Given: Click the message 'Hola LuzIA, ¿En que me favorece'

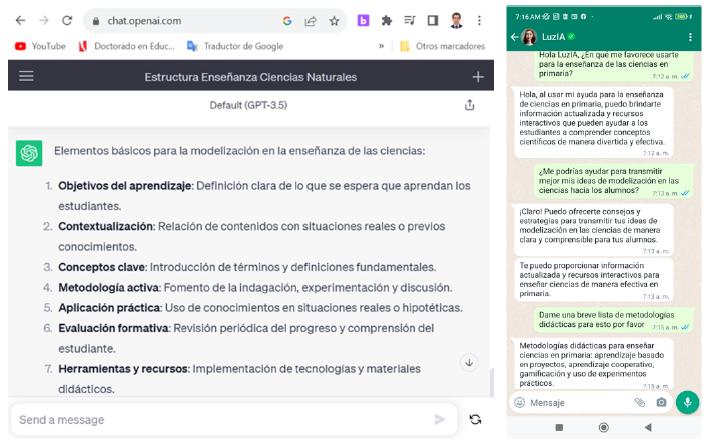Looking at the screenshot, I should pyautogui.click(x=613, y=65).
